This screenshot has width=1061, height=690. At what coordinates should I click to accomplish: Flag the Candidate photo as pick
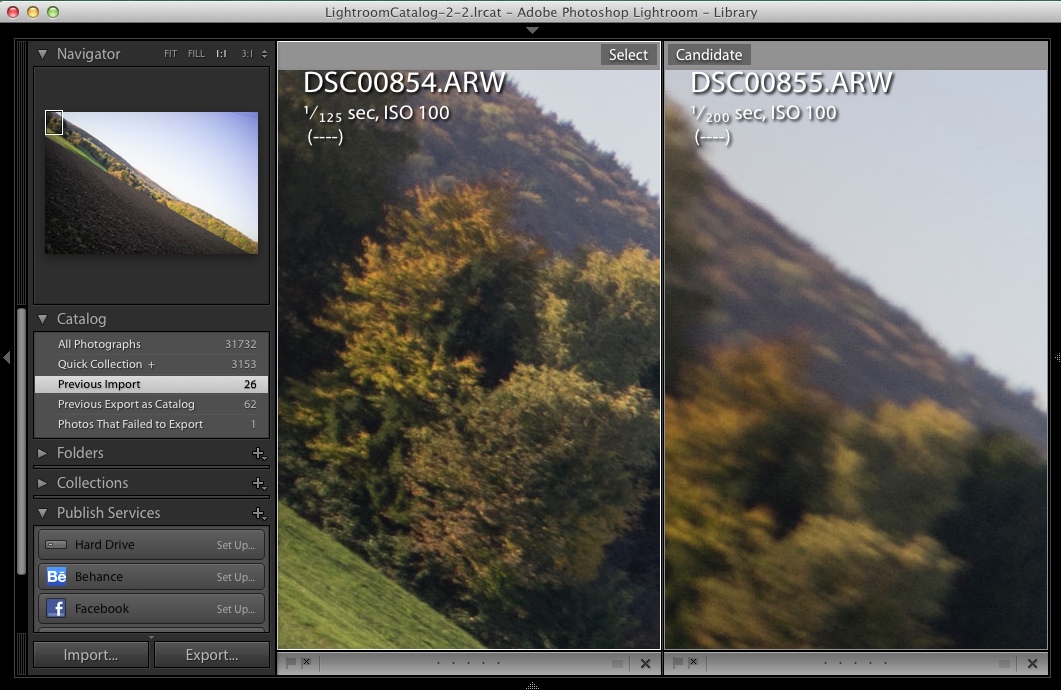[x=677, y=662]
